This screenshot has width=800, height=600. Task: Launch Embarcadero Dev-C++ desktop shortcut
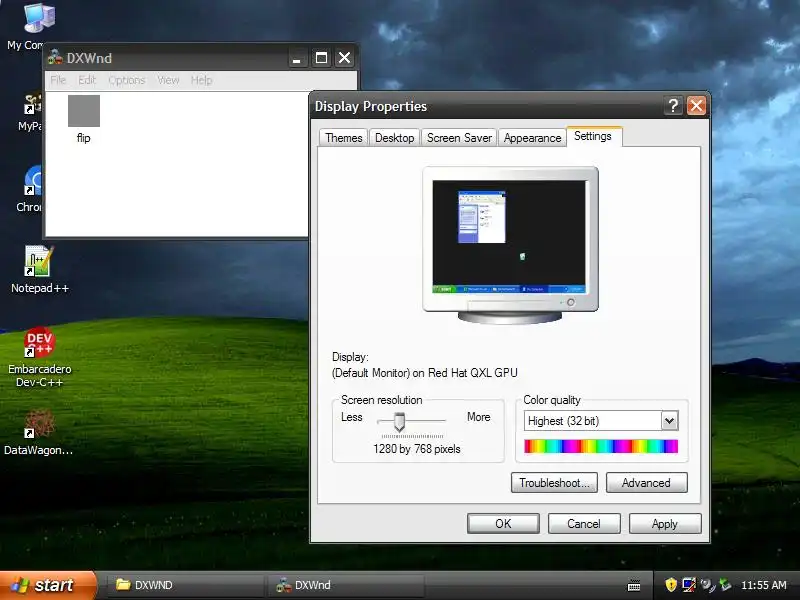pyautogui.click(x=39, y=342)
